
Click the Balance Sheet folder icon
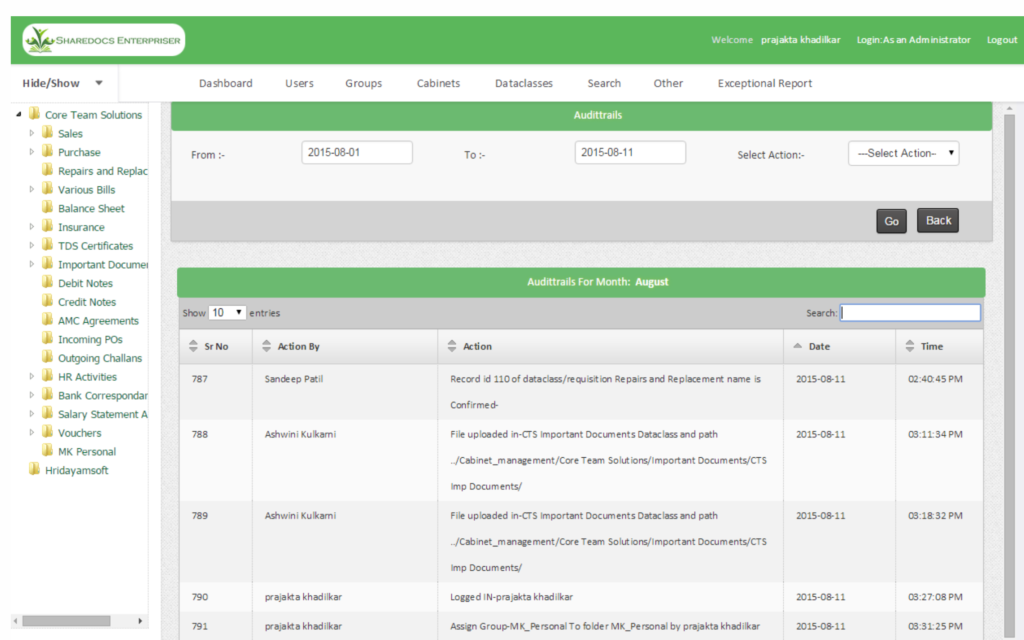(x=48, y=208)
